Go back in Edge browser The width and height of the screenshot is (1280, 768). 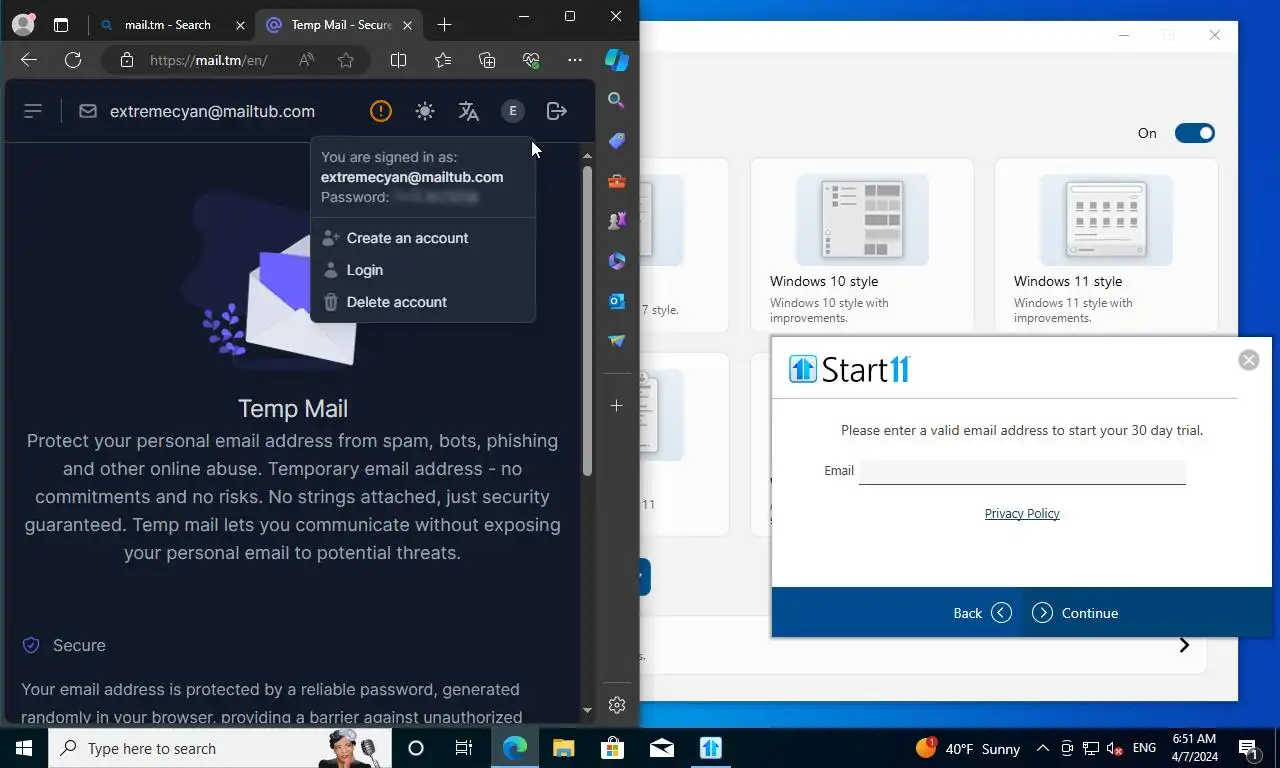(29, 60)
